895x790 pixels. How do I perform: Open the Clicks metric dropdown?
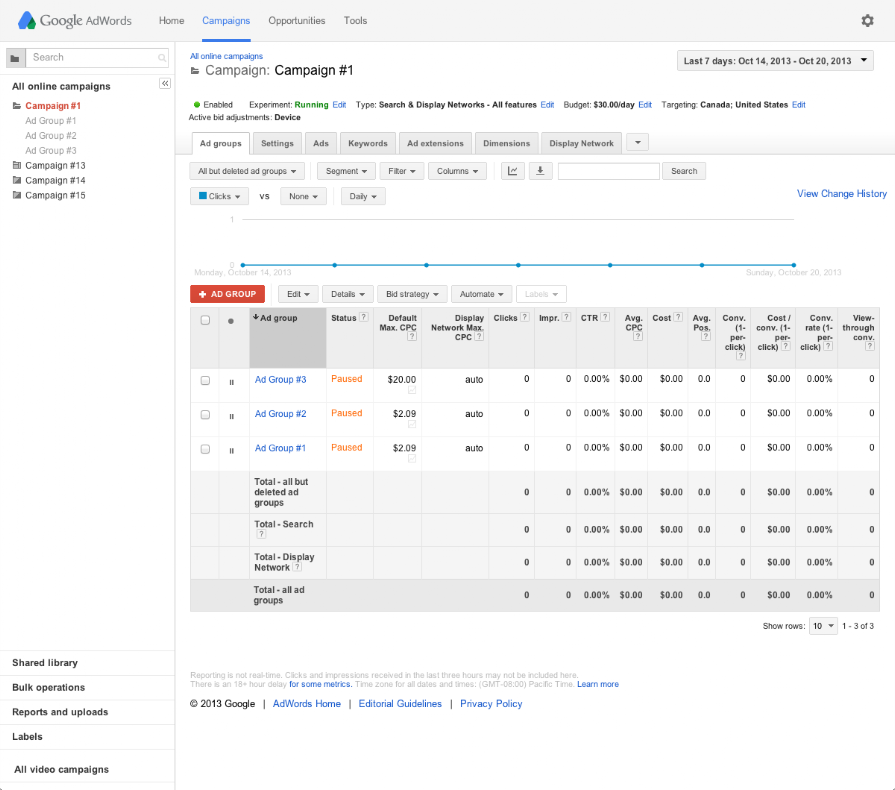219,196
